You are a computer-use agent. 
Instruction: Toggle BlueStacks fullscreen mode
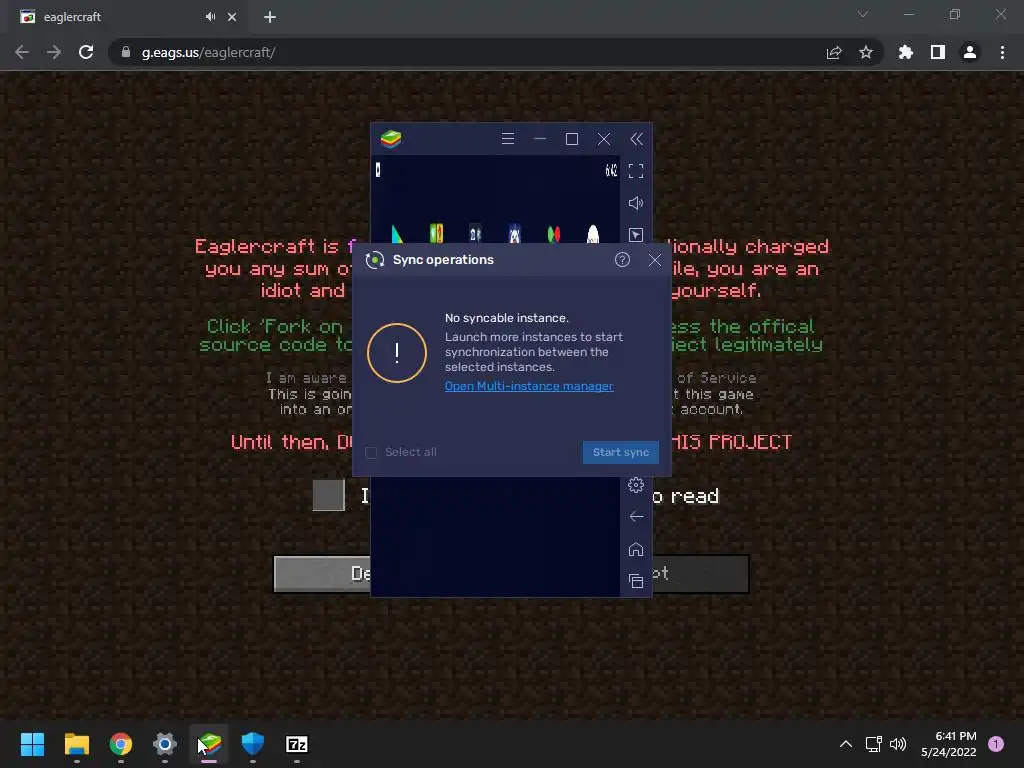point(636,171)
